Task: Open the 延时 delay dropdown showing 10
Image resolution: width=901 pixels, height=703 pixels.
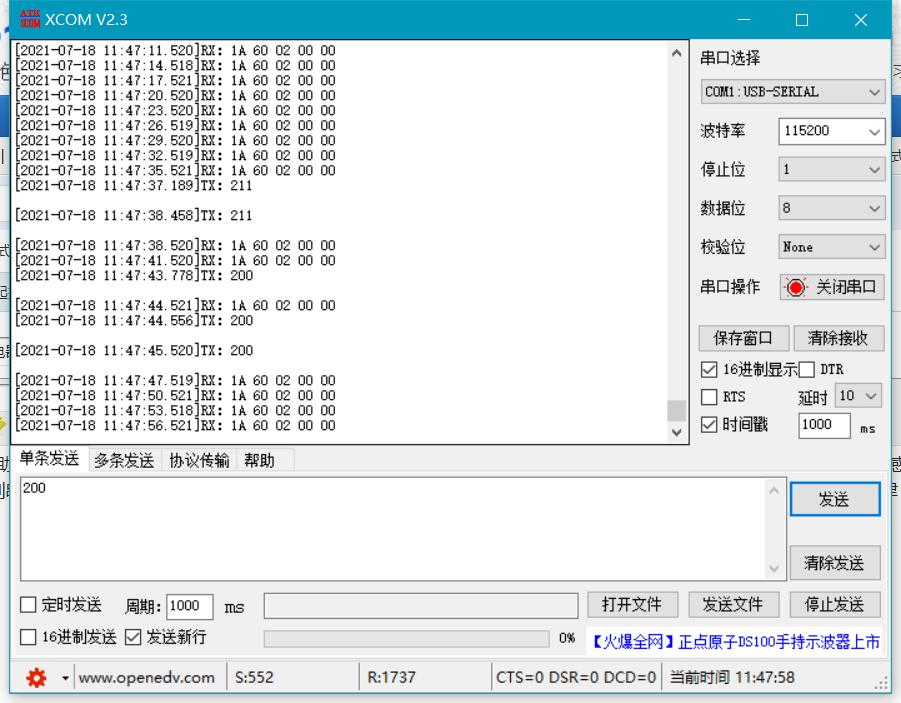Action: [858, 396]
